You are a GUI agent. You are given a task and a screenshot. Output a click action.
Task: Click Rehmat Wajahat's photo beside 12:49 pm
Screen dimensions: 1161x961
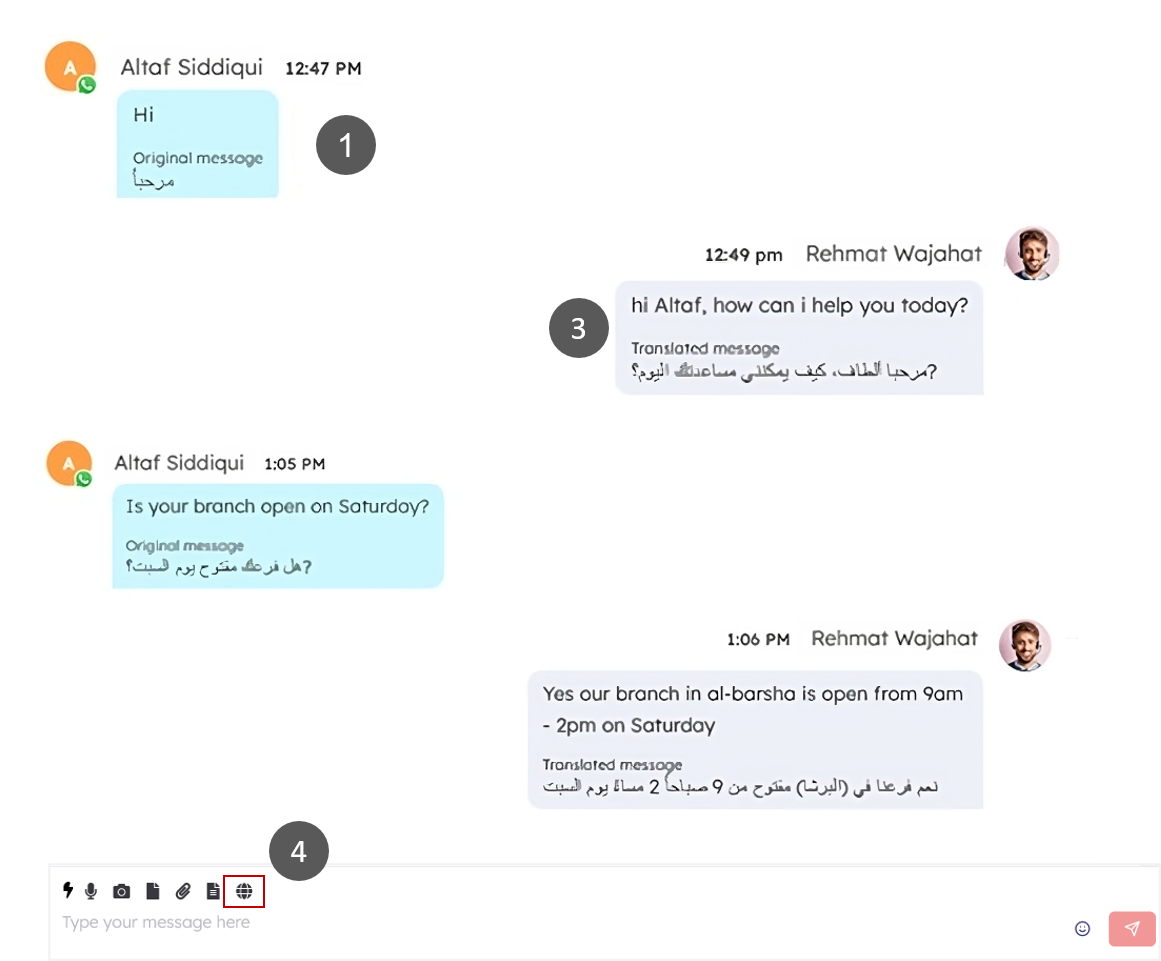(1031, 253)
